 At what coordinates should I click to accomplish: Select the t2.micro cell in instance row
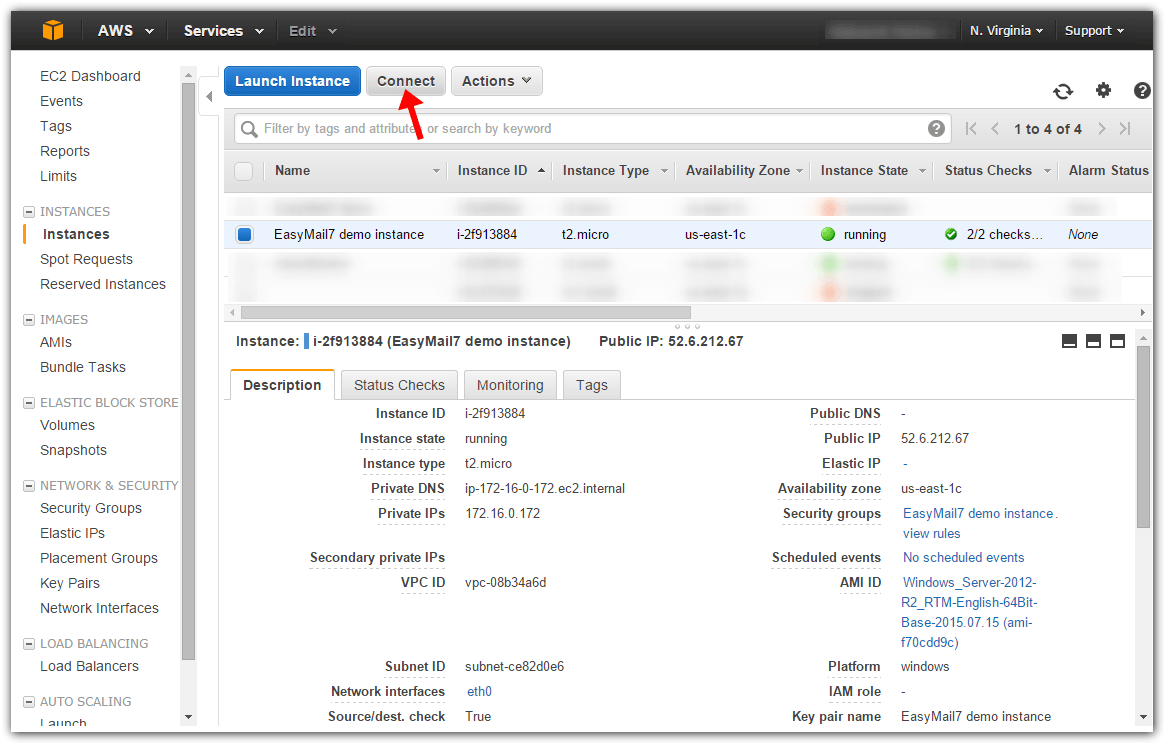[584, 235]
